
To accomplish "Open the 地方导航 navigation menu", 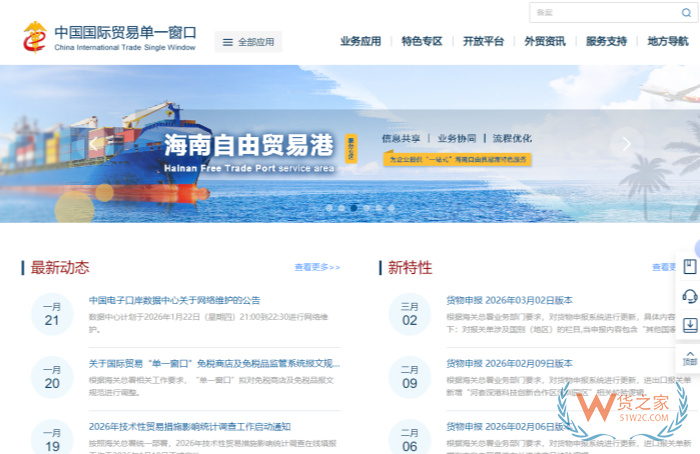I will 668,42.
